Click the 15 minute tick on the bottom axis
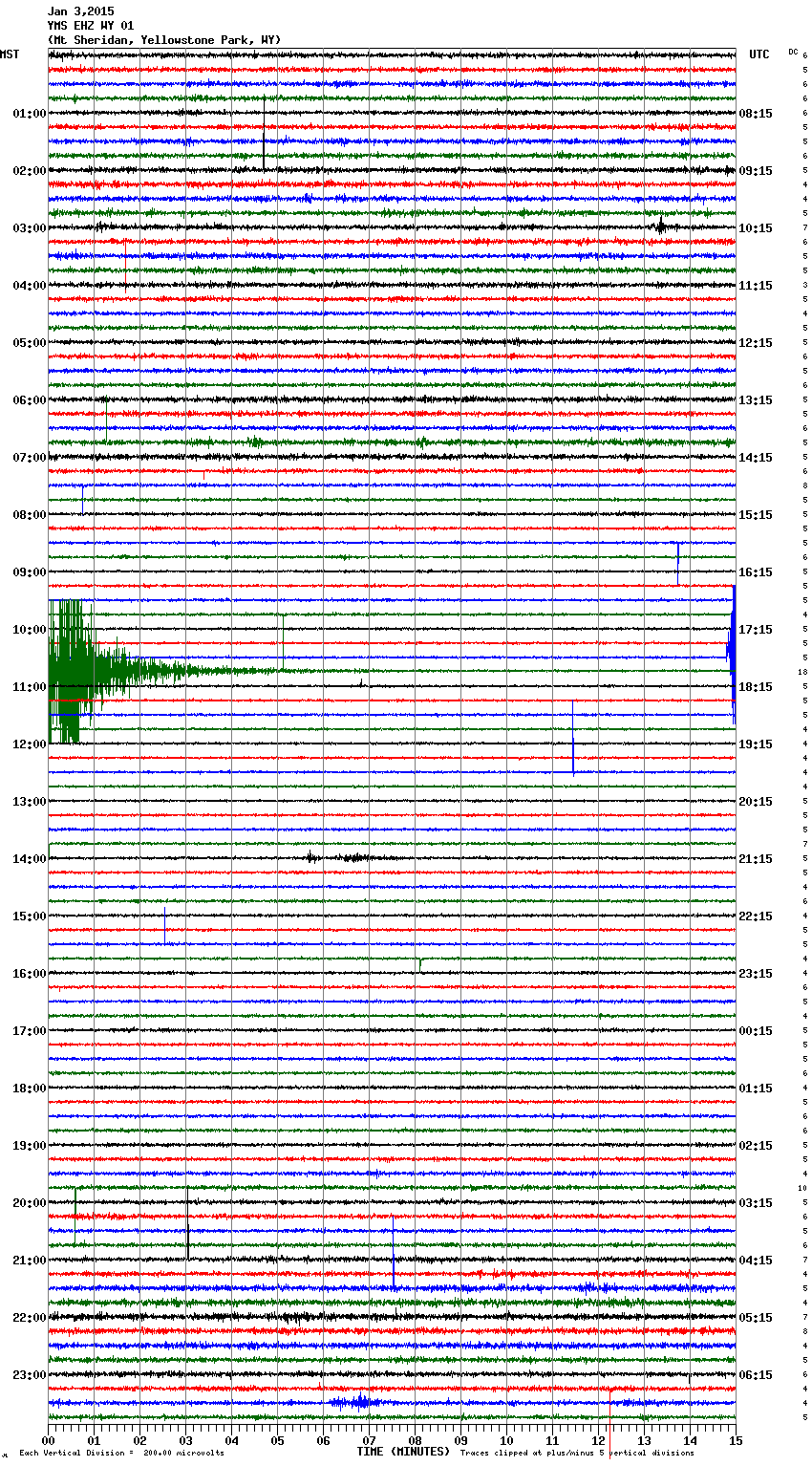This screenshot has width=812, height=1466. click(736, 1440)
